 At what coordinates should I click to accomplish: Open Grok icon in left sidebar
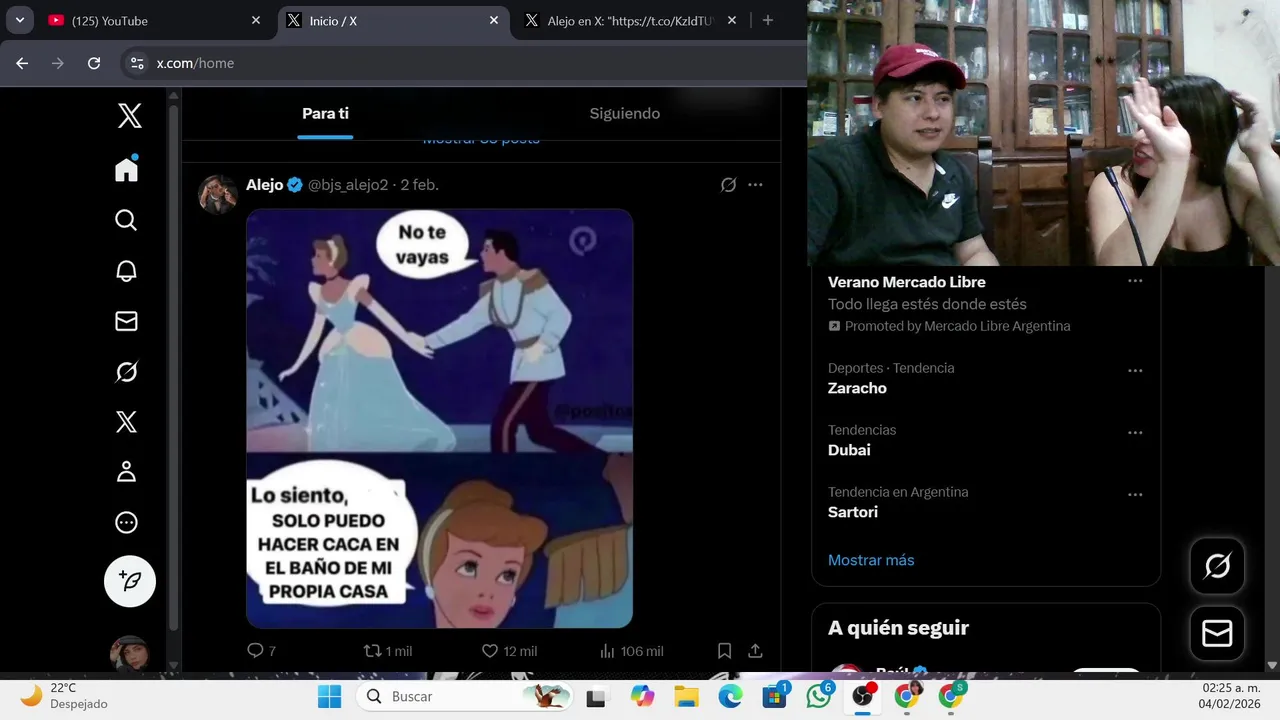click(x=126, y=372)
